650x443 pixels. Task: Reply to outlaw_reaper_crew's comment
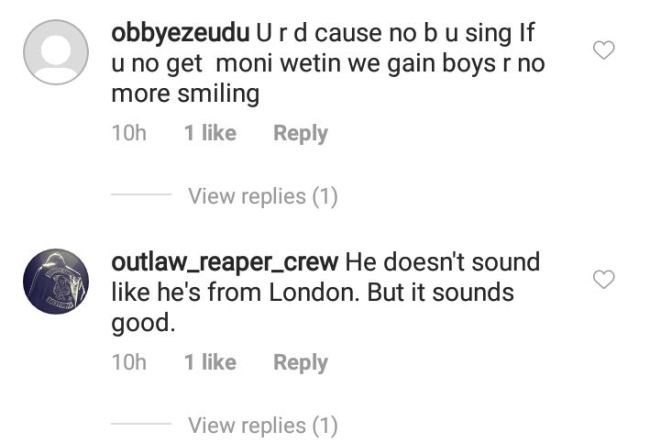coord(300,363)
